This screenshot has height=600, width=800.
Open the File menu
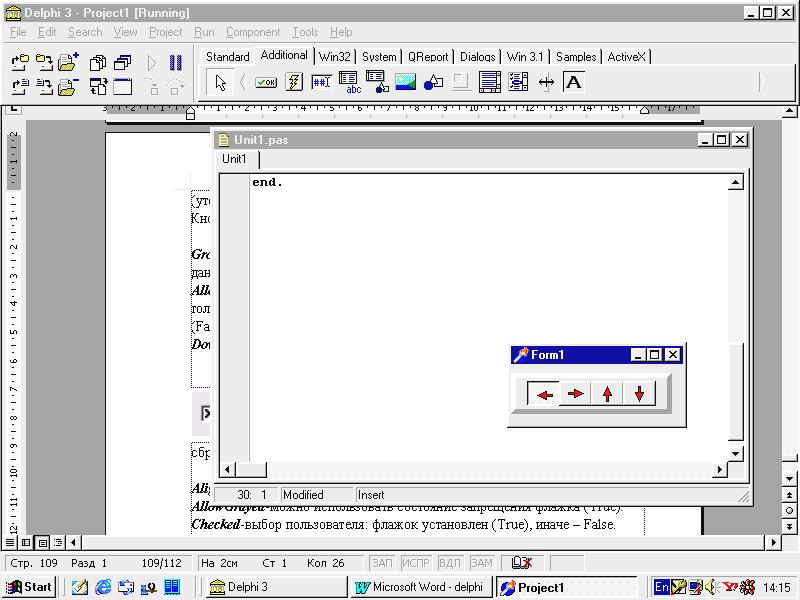(x=18, y=32)
